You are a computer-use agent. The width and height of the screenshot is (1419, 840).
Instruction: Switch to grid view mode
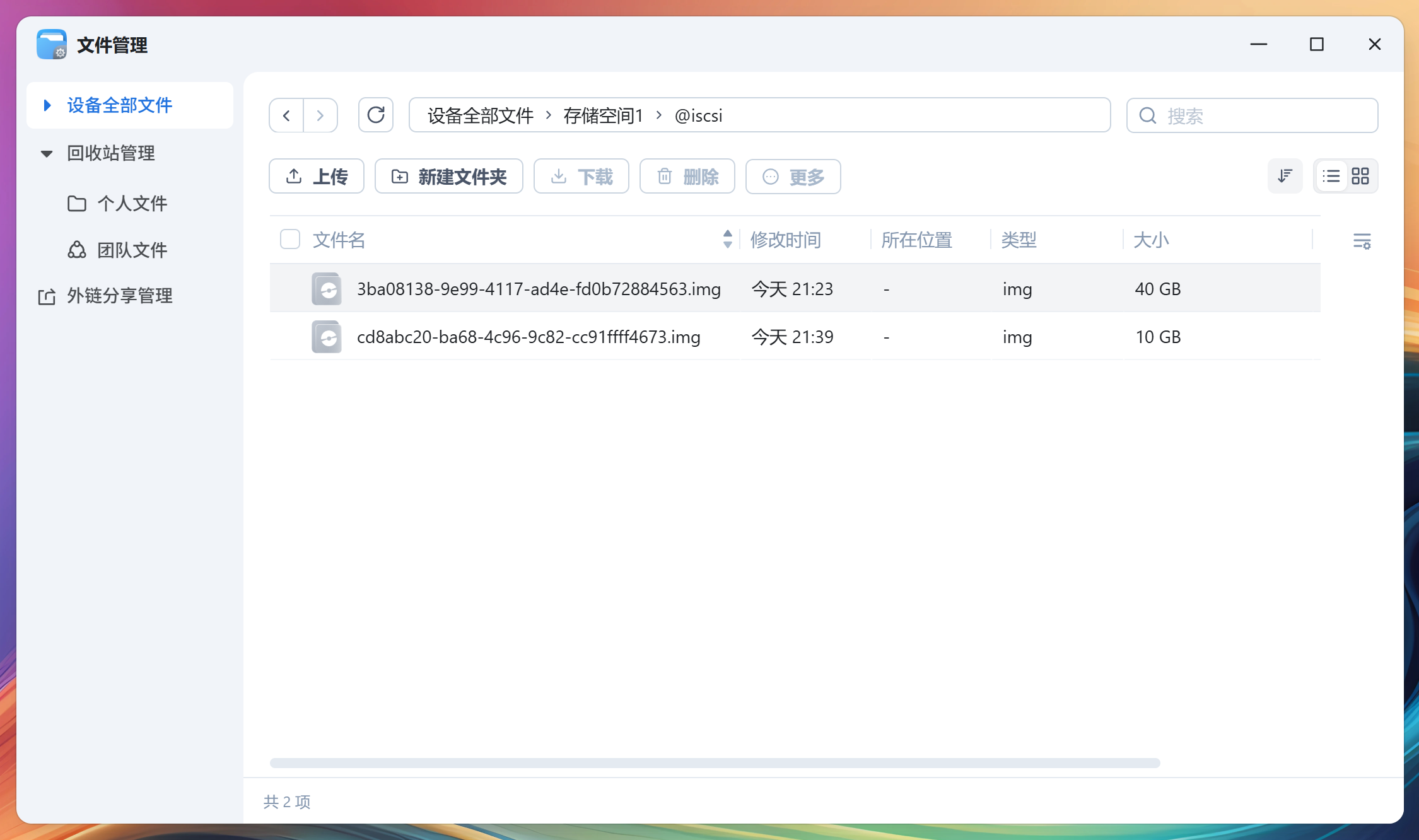pos(1360,176)
